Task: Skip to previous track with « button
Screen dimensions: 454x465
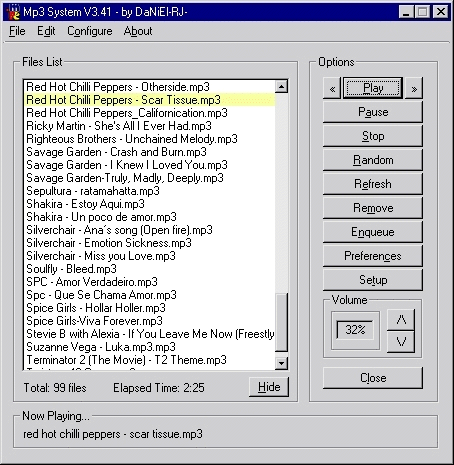Action: (x=332, y=89)
